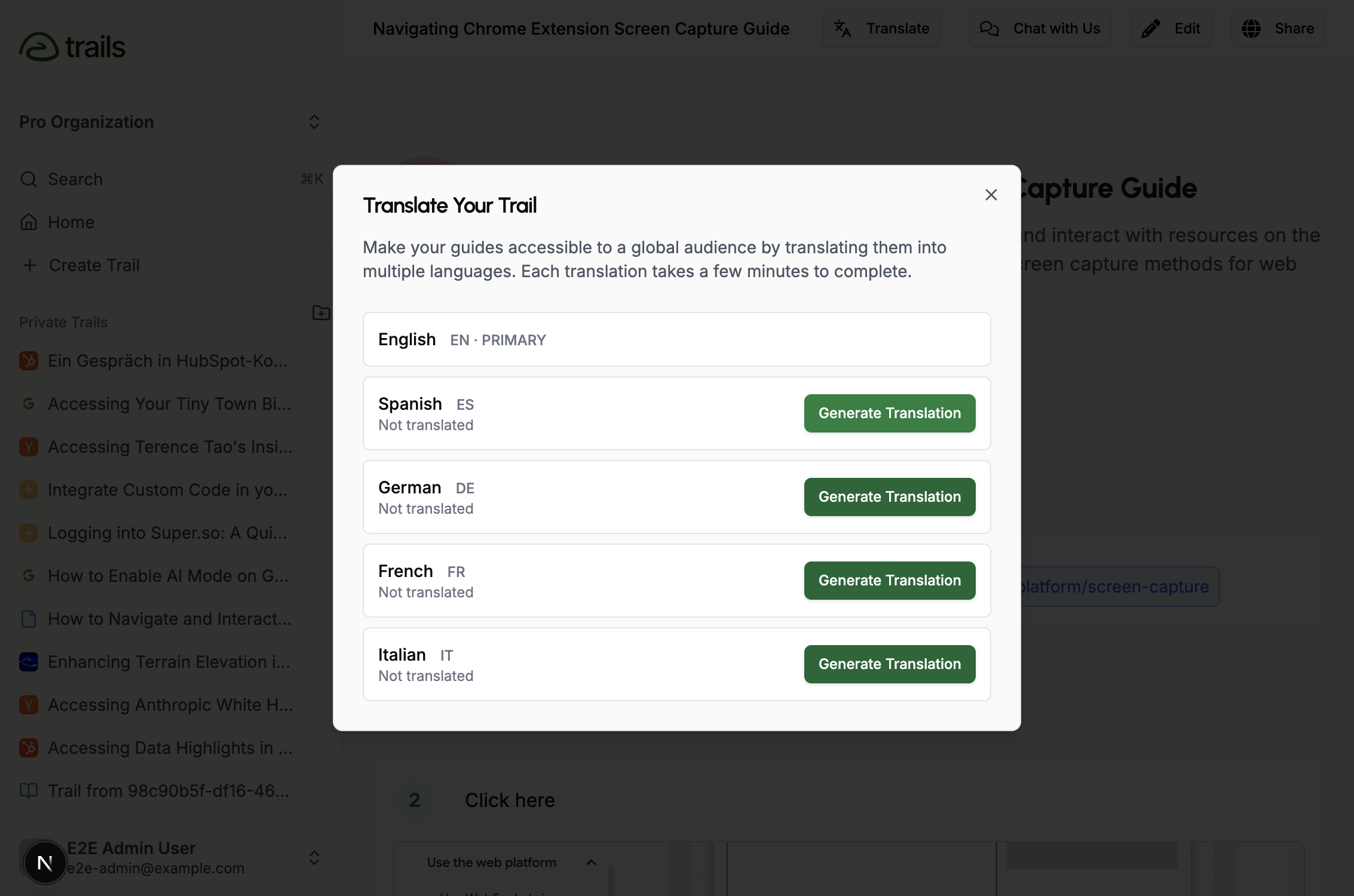Image resolution: width=1354 pixels, height=896 pixels.
Task: Collapse the Use the web platform section
Action: click(x=591, y=862)
